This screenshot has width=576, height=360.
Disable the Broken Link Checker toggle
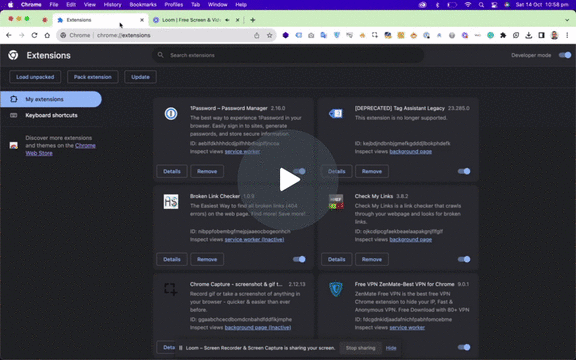click(299, 259)
